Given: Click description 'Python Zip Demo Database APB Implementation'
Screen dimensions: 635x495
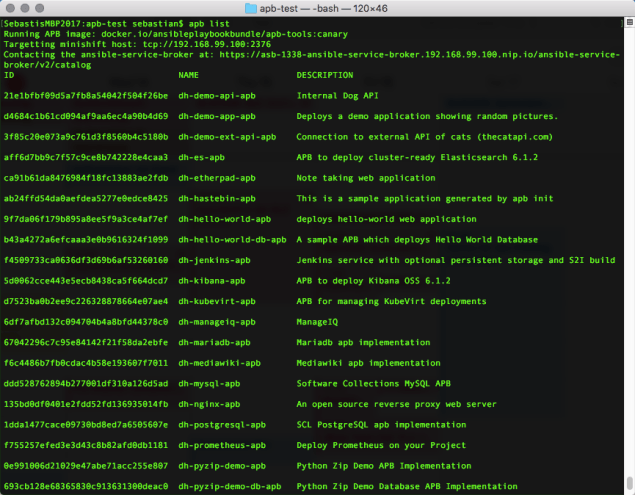Looking at the screenshot, I should [x=407, y=486].
